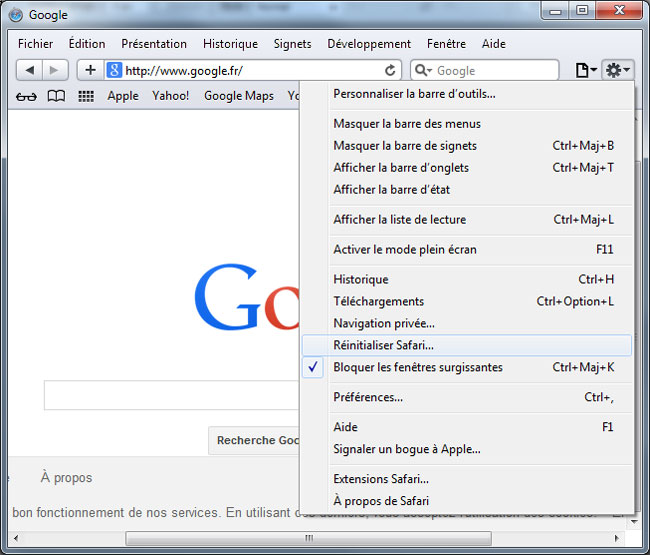This screenshot has height=555, width=650.
Task: Click the horizontal scrollbar right arrow
Action: point(616,538)
